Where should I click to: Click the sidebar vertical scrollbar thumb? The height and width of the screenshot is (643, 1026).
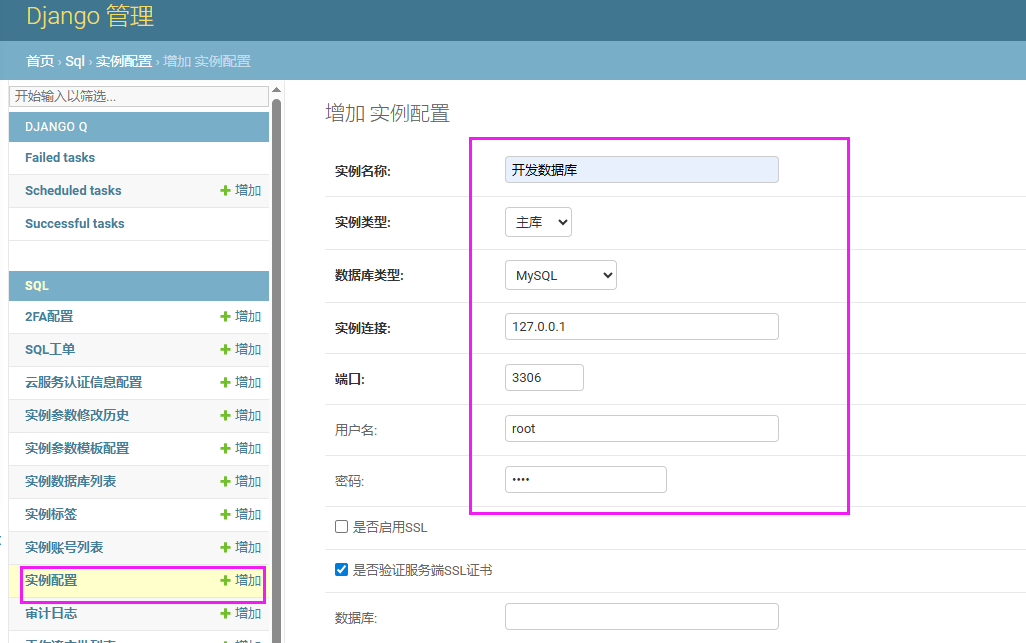277,370
